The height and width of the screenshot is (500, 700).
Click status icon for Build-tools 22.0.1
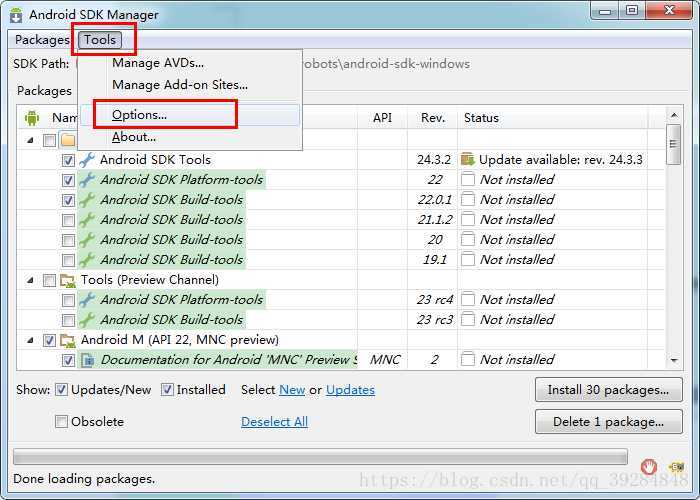[x=467, y=200]
